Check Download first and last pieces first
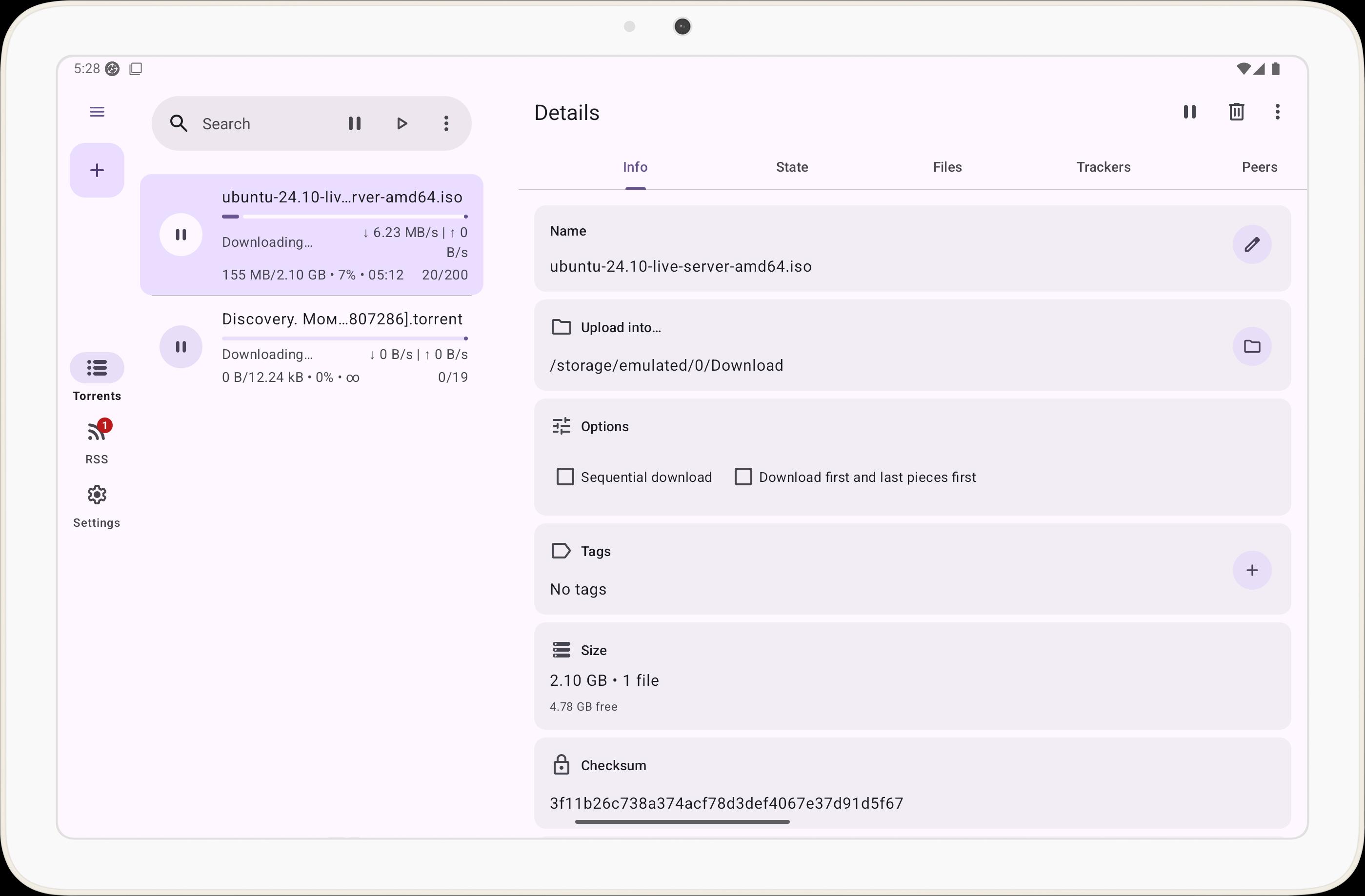 click(743, 477)
